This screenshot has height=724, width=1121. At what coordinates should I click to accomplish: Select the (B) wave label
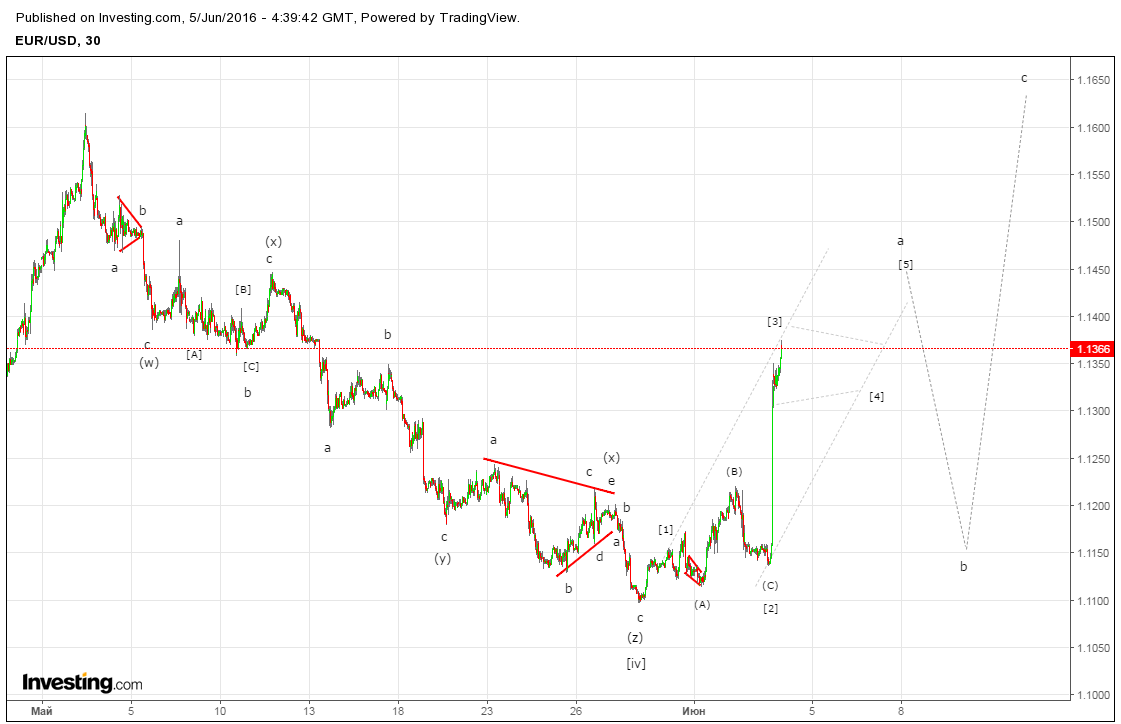pyautogui.click(x=734, y=471)
